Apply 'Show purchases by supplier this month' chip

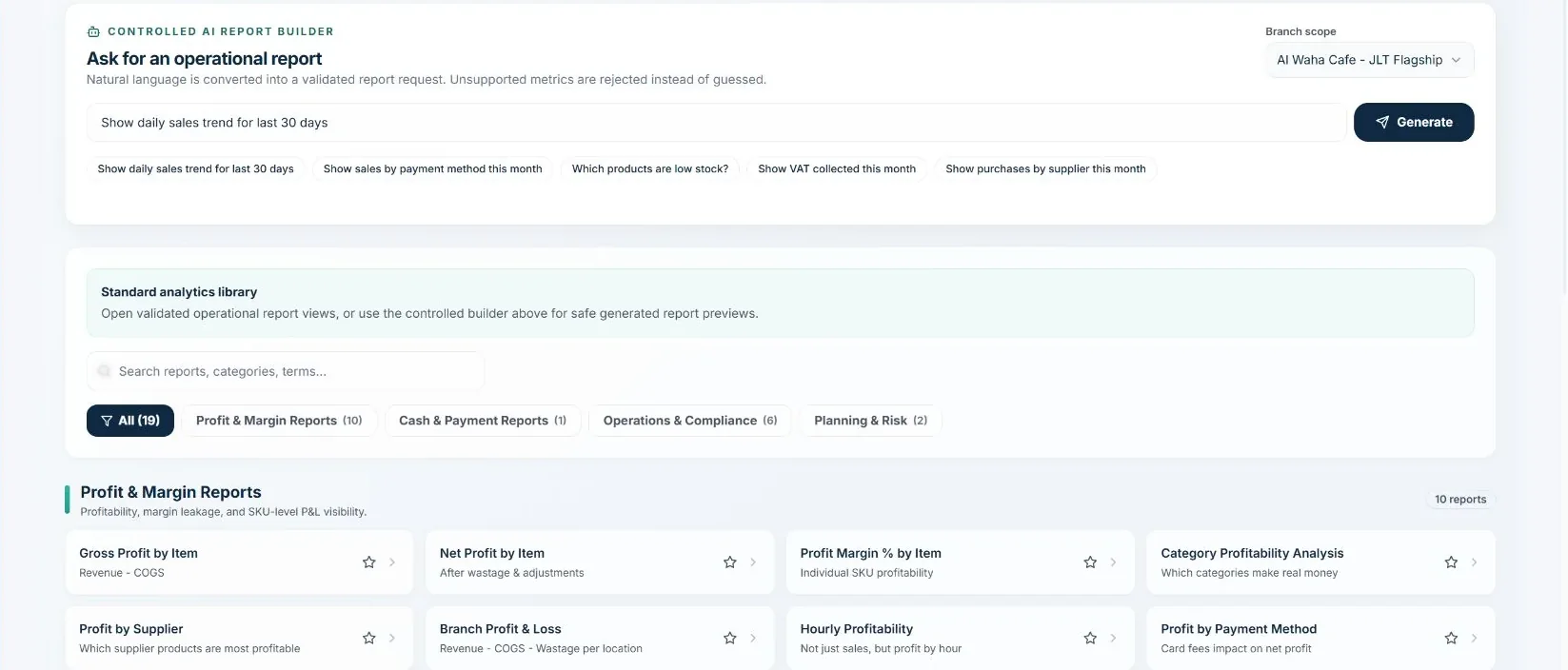click(1045, 169)
